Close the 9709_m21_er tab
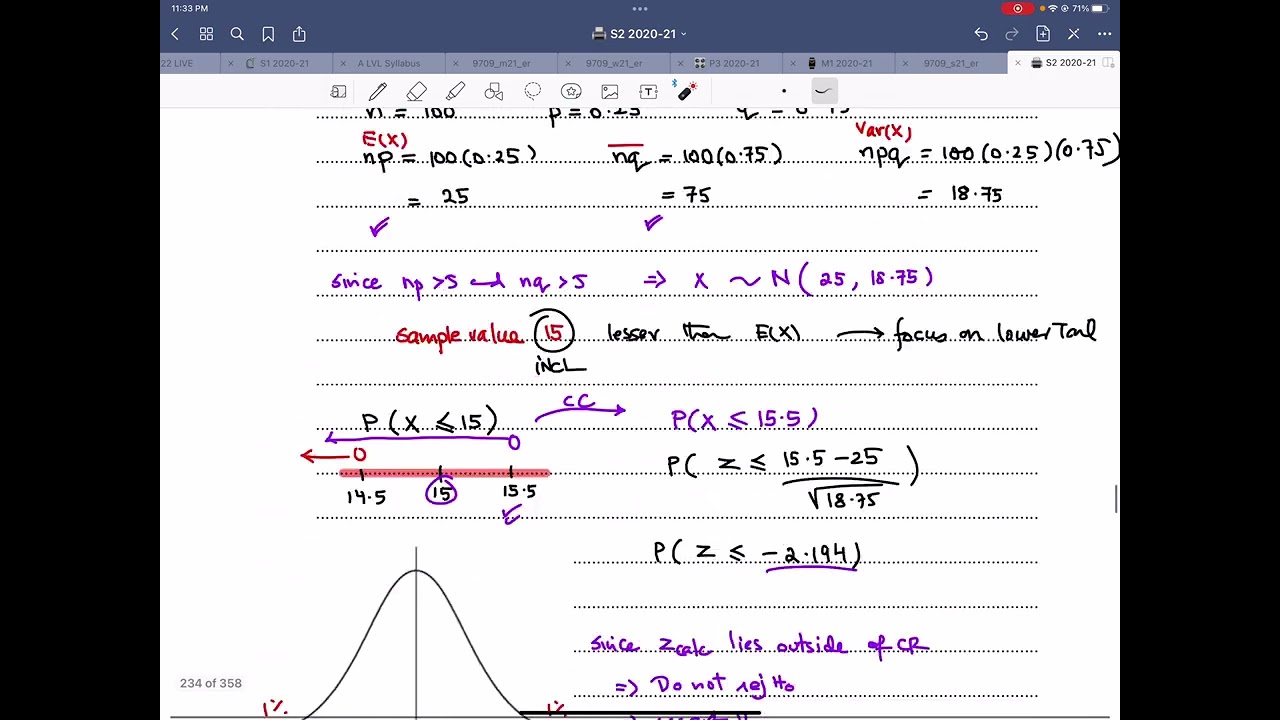This screenshot has height=720, width=1280. [456, 63]
